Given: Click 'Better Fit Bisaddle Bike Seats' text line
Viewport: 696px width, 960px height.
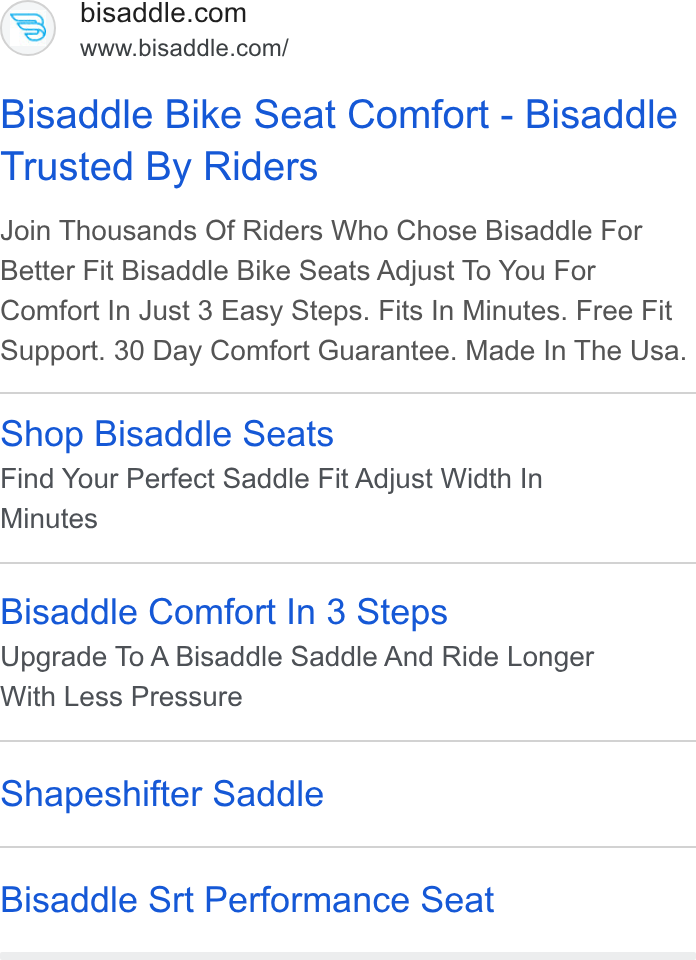Looking at the screenshot, I should 186,271.
